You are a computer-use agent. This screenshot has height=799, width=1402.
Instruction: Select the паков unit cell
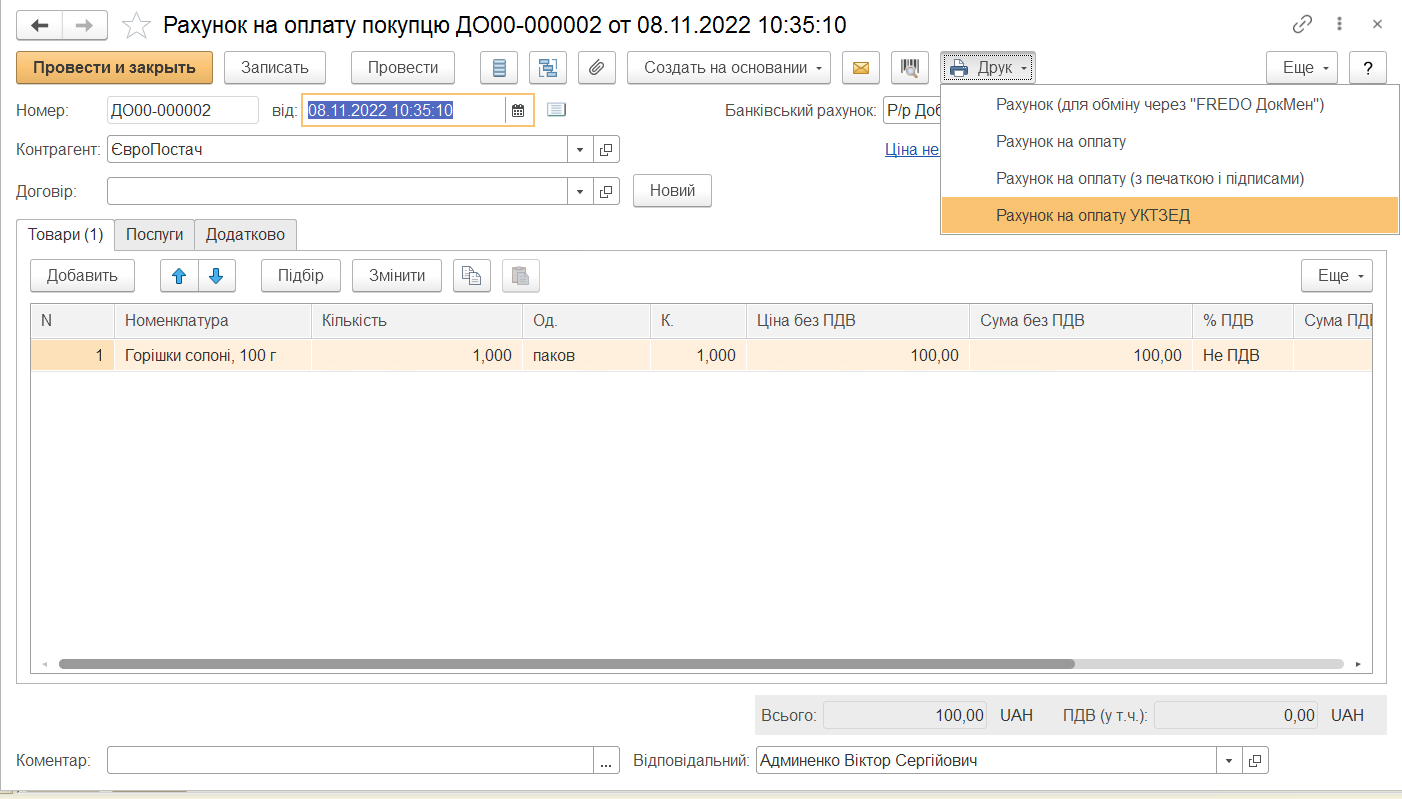click(586, 355)
